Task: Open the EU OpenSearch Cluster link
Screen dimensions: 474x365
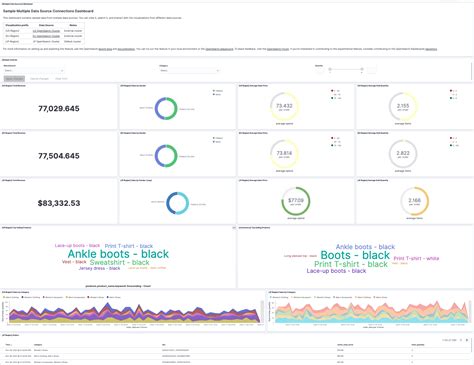Action: click(46, 36)
